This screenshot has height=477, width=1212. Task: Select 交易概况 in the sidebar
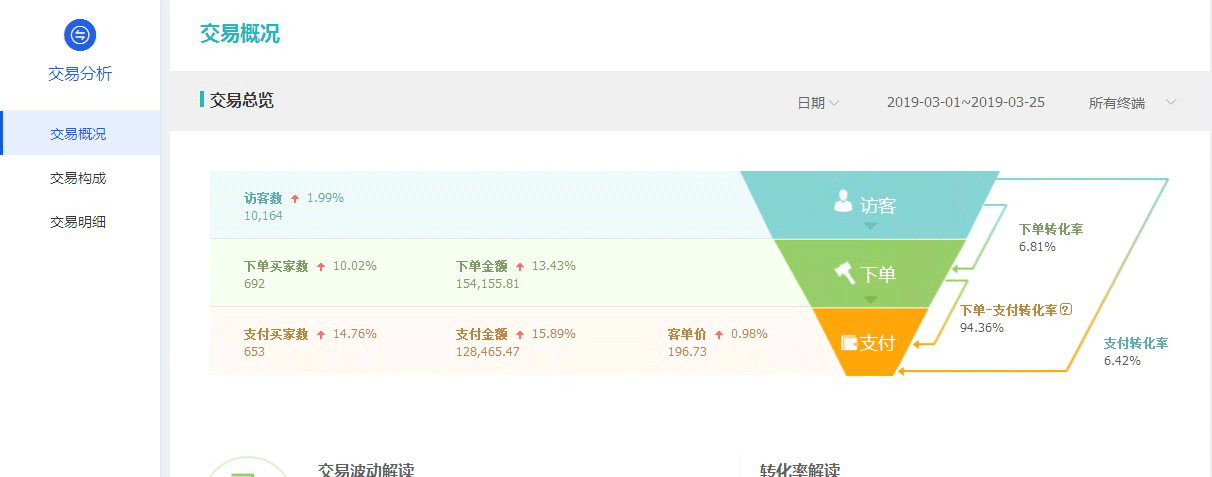[78, 134]
